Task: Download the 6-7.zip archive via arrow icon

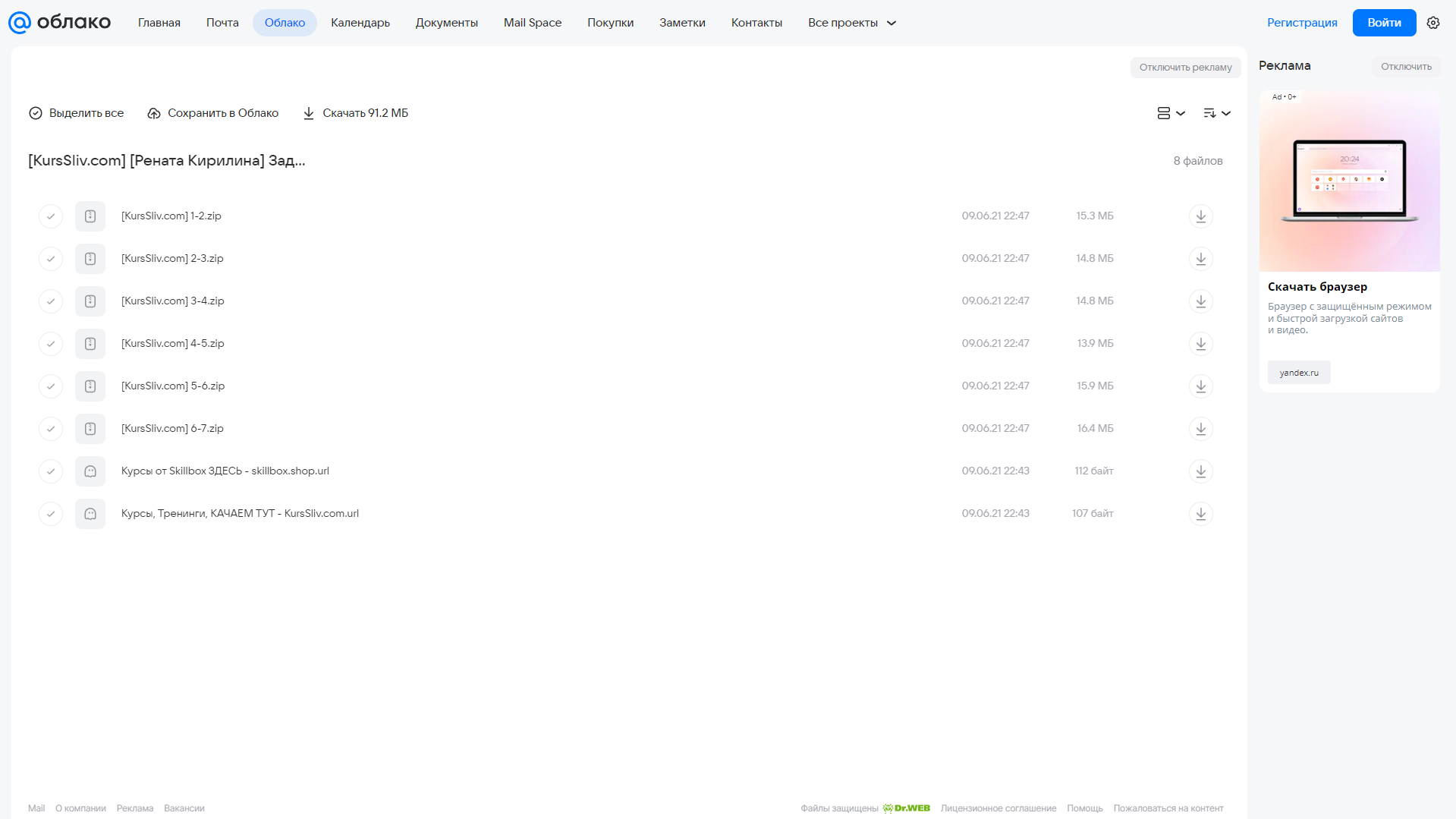Action: click(x=1200, y=429)
